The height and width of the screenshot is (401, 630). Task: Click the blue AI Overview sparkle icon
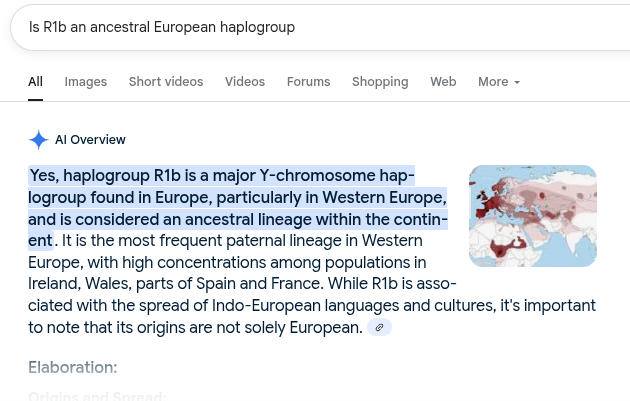coord(38,140)
